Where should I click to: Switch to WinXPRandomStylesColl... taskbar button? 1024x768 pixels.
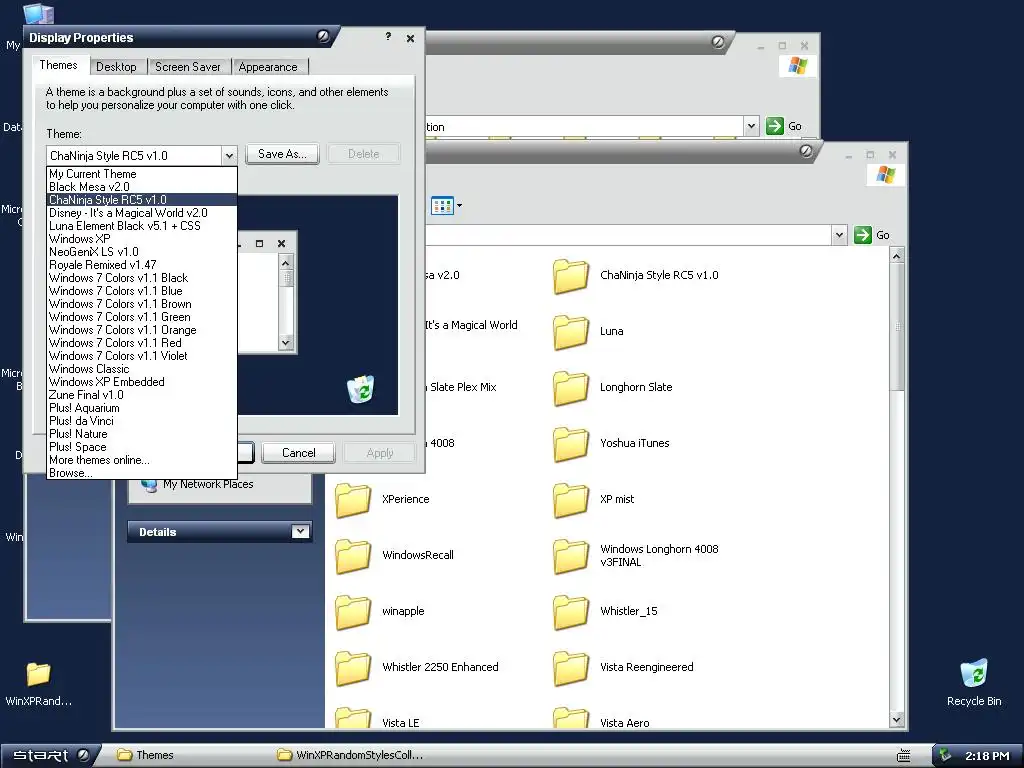350,755
